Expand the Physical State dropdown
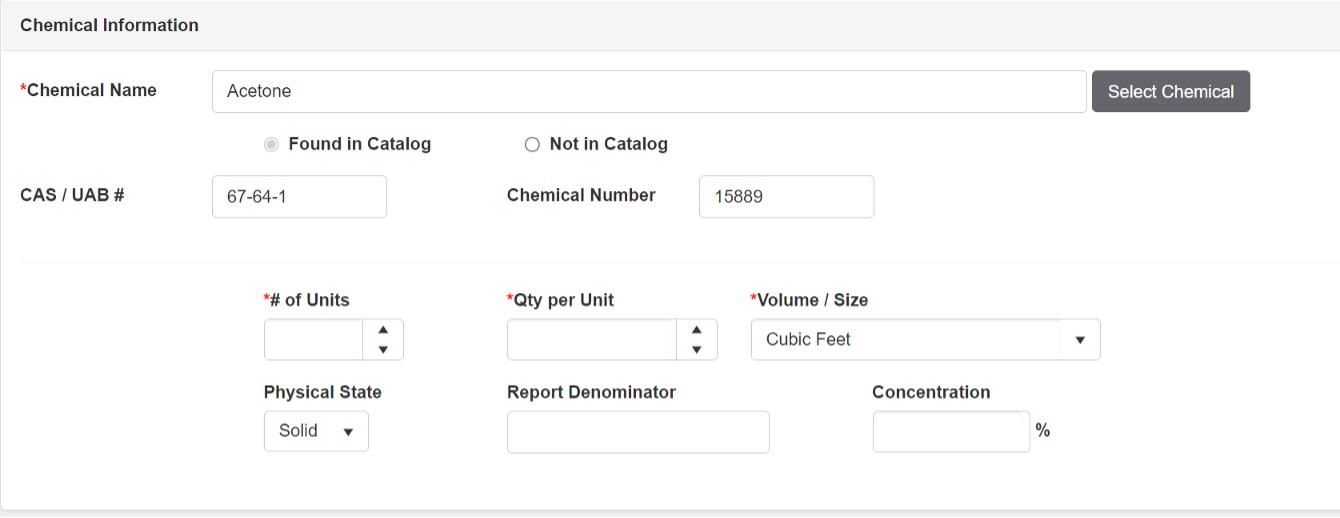 (x=316, y=431)
